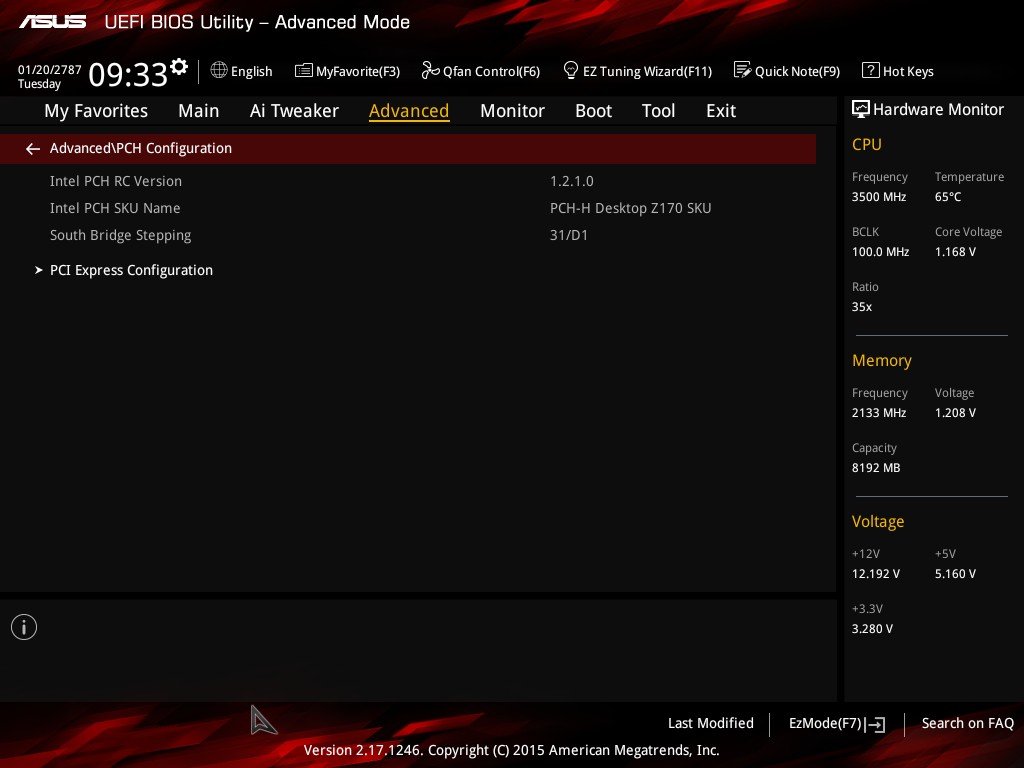Open Qfan Control(F6)
The image size is (1024, 768).
tap(491, 71)
